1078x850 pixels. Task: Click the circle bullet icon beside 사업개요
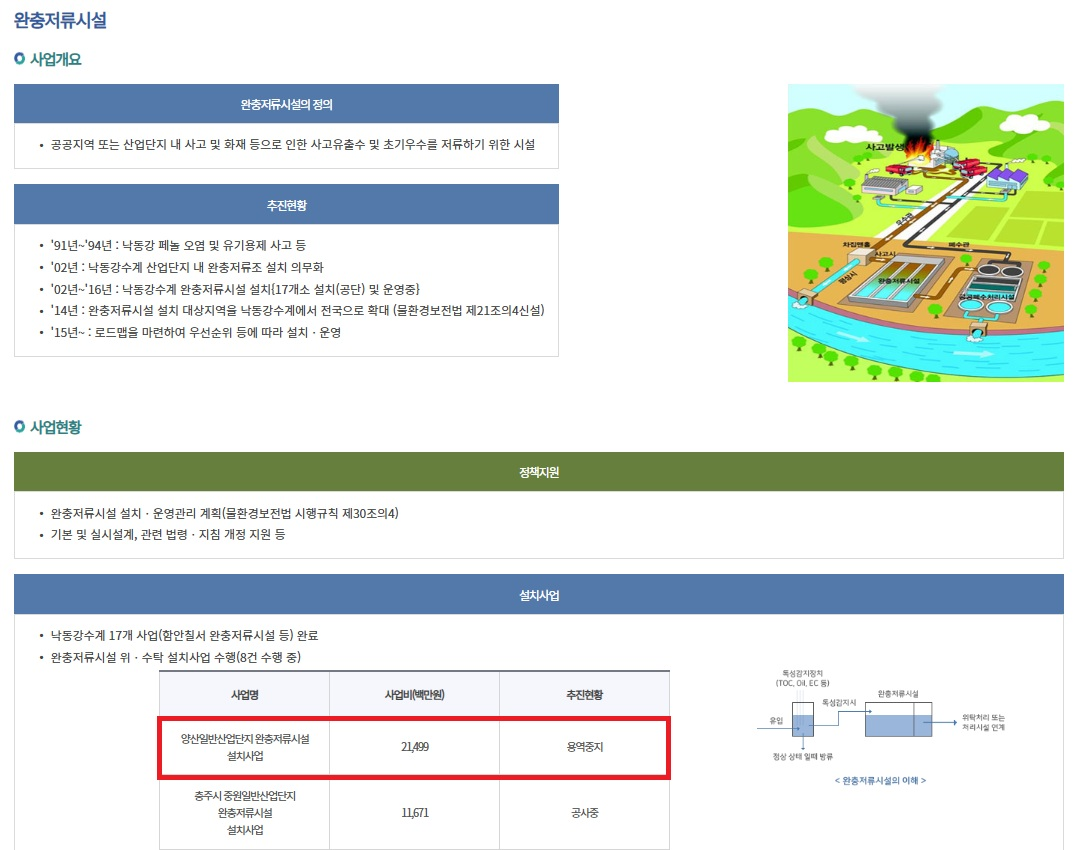19,59
